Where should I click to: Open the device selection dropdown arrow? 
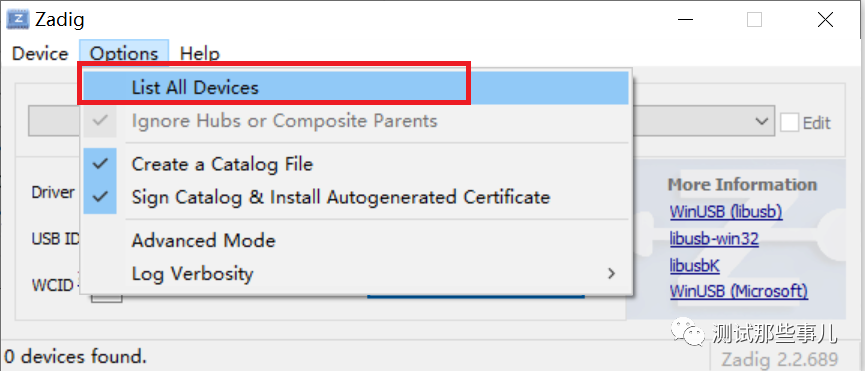[x=761, y=121]
